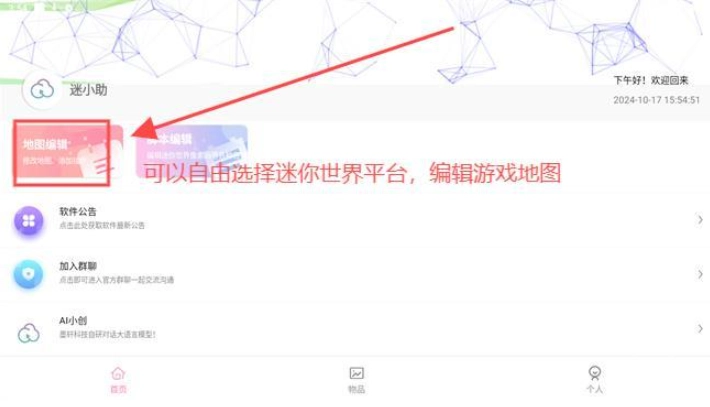Select the 个人 profile icon
The image size is (710, 407).
pyautogui.click(x=595, y=373)
